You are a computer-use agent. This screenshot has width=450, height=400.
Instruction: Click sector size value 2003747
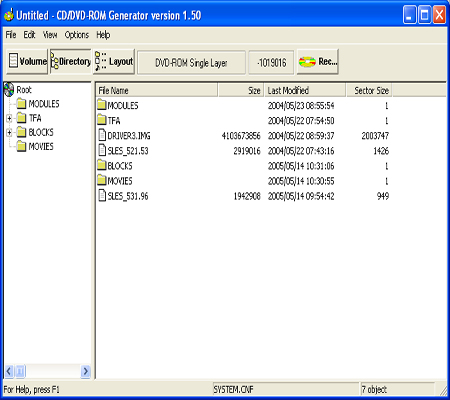click(375, 136)
